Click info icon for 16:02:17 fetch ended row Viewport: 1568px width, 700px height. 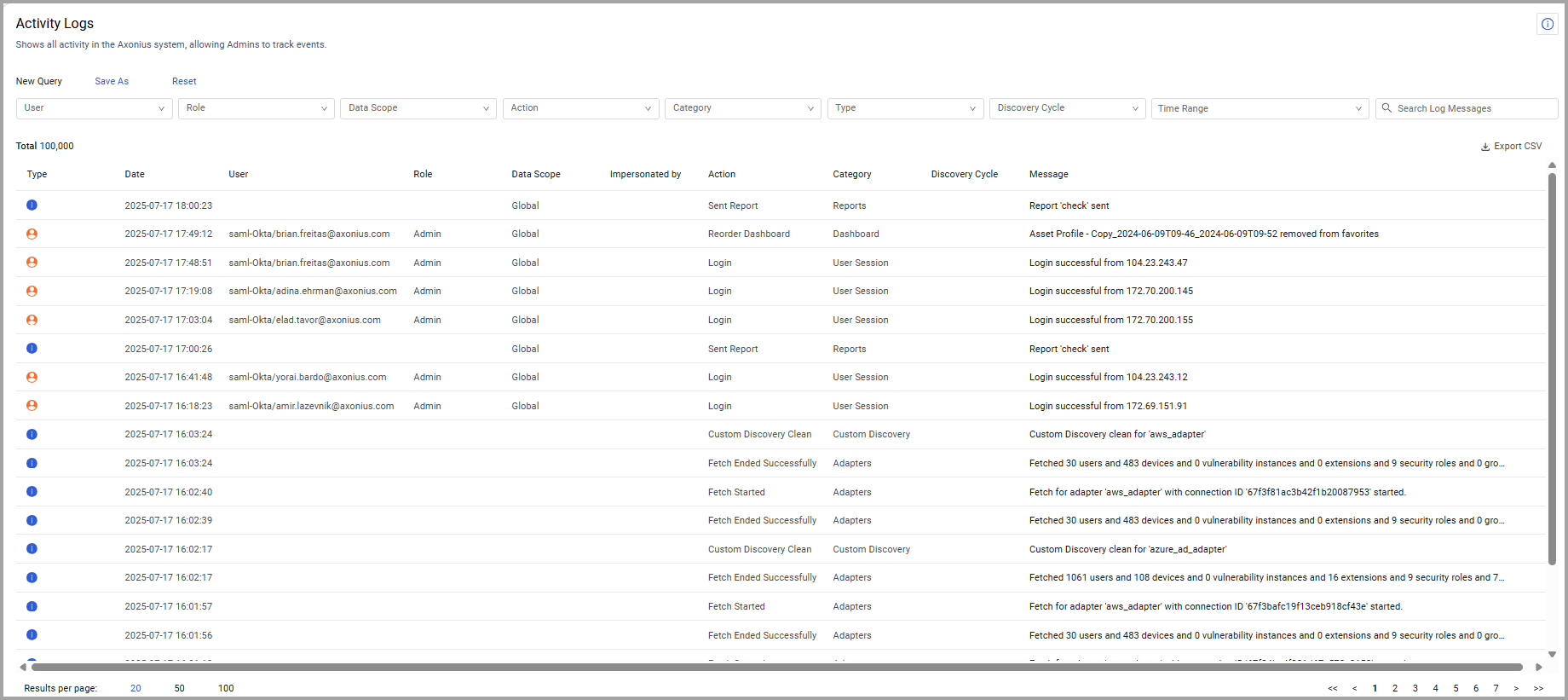[32, 577]
